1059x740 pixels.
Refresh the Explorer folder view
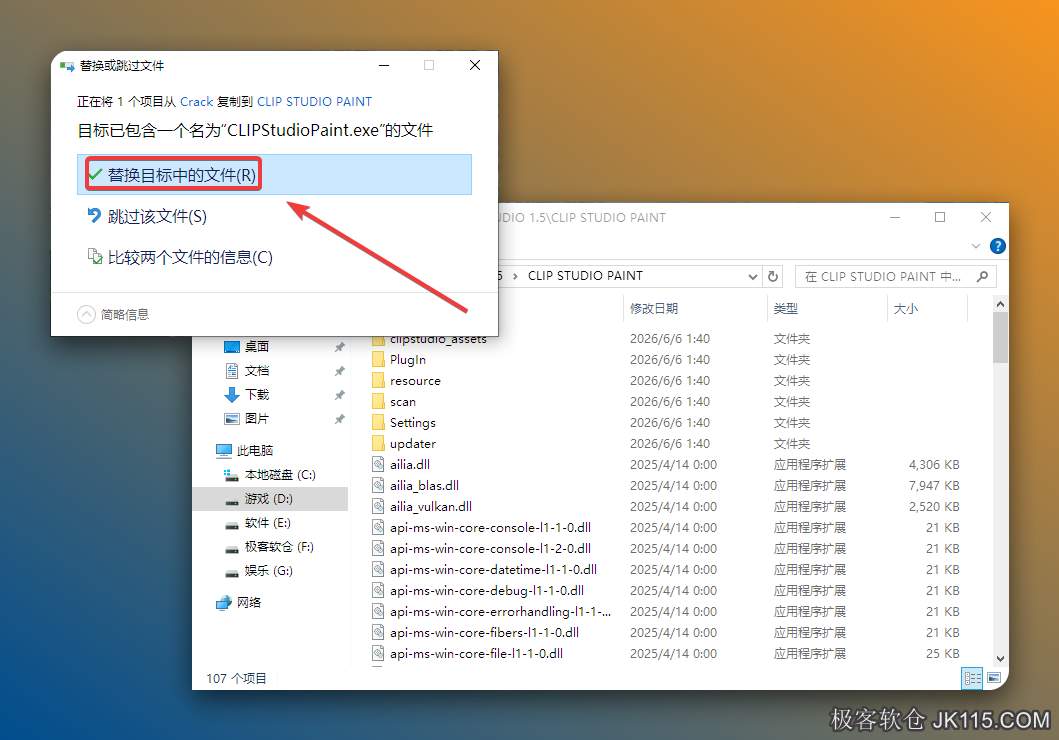click(773, 276)
